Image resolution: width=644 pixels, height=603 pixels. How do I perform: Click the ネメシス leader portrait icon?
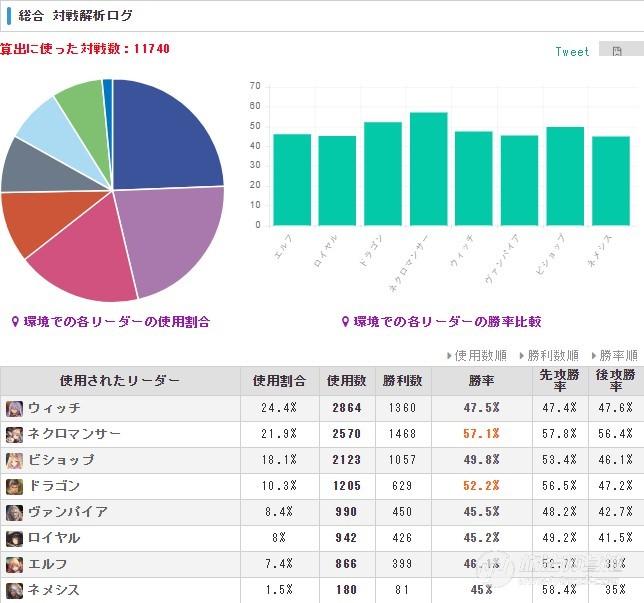point(14,590)
